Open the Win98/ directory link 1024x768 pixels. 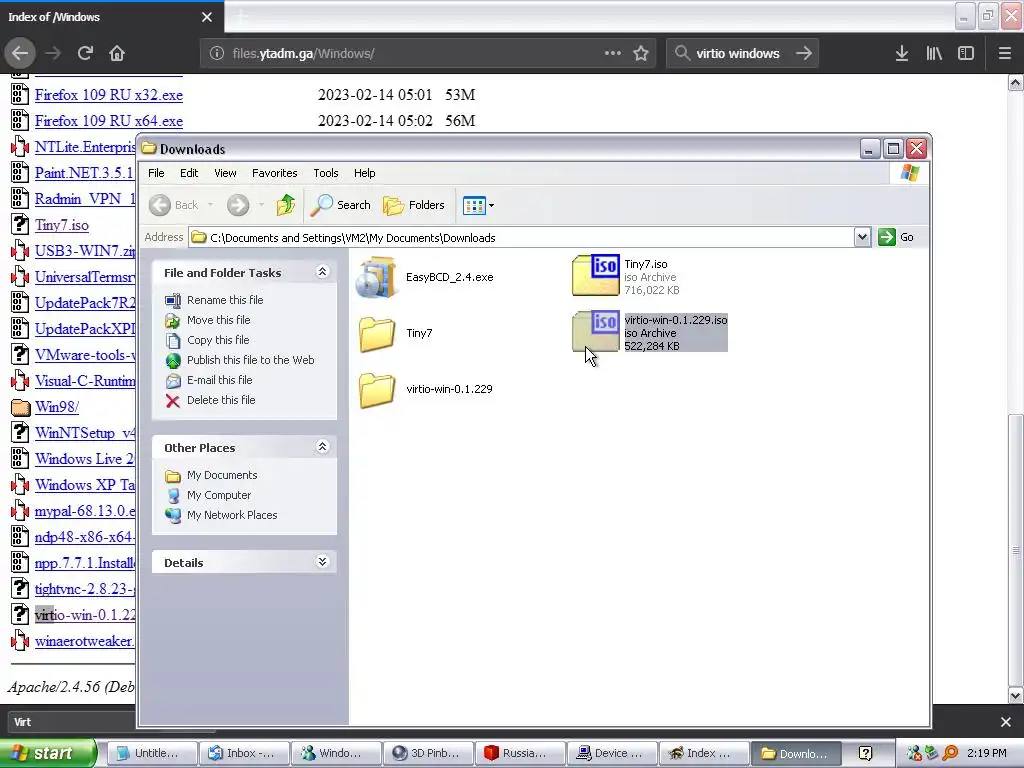[x=57, y=407]
